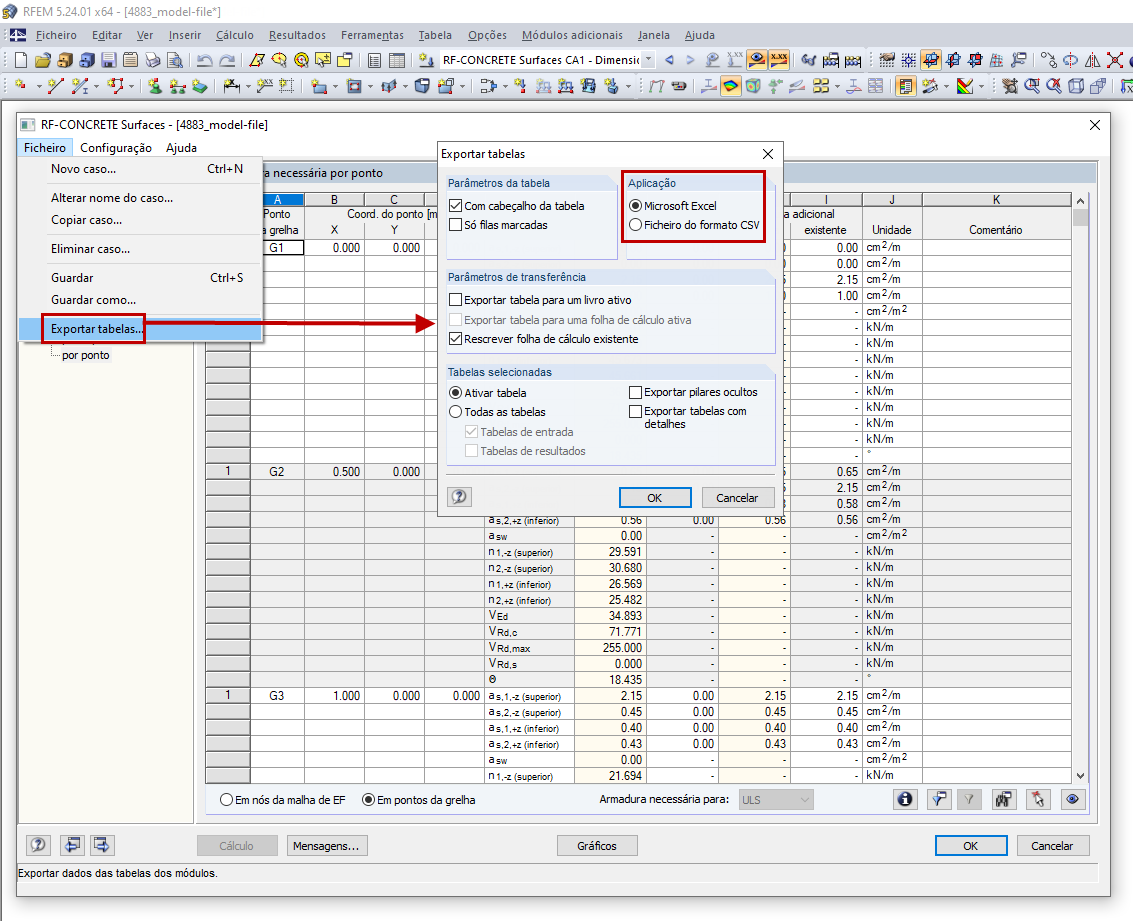Toggle the Show values x.xx icon
The height and width of the screenshot is (921, 1133).
pos(779,60)
